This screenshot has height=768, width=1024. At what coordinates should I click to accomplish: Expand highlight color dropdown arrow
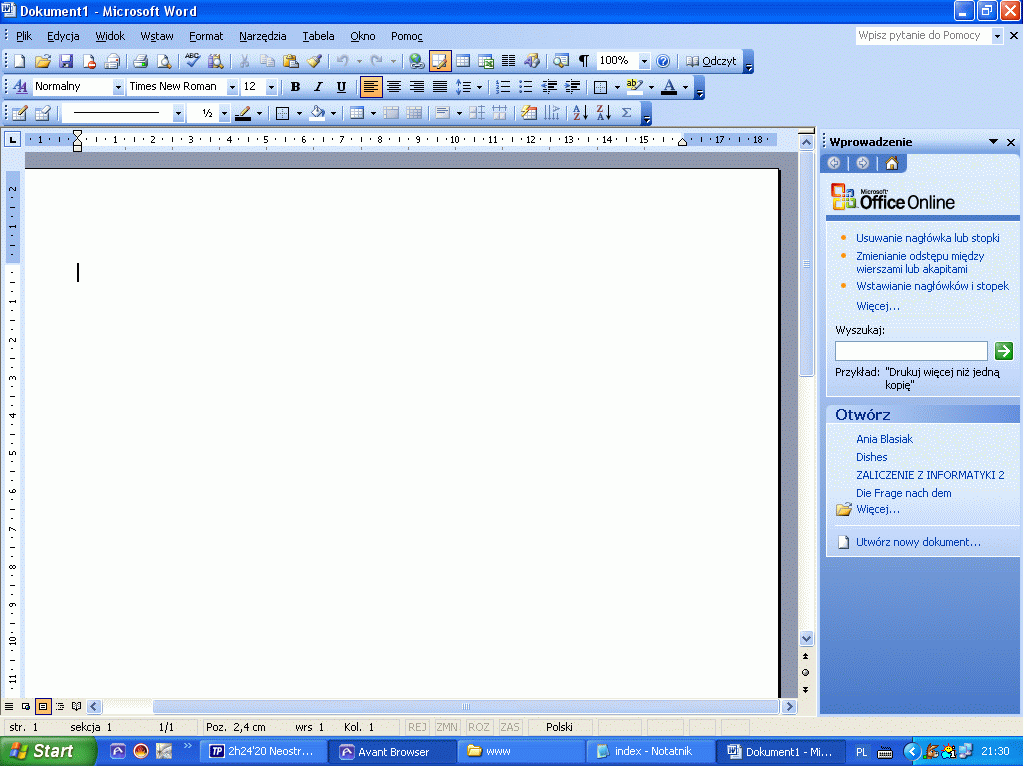[x=651, y=87]
